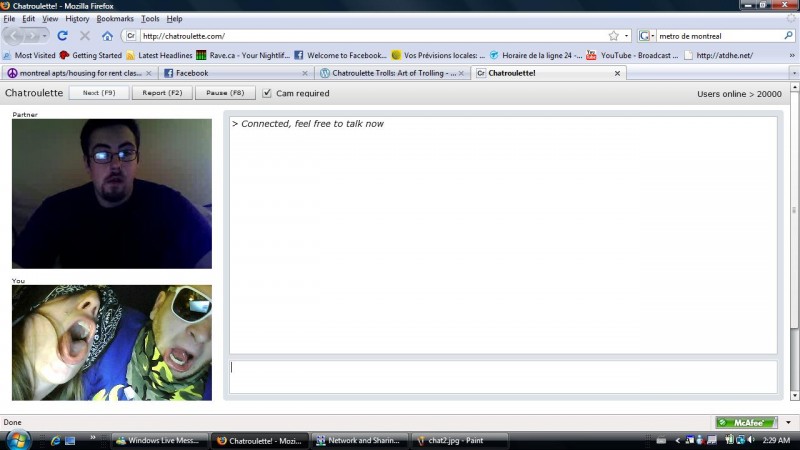Open Network and Sharing taskbar button
This screenshot has width=800, height=450.
point(360,440)
